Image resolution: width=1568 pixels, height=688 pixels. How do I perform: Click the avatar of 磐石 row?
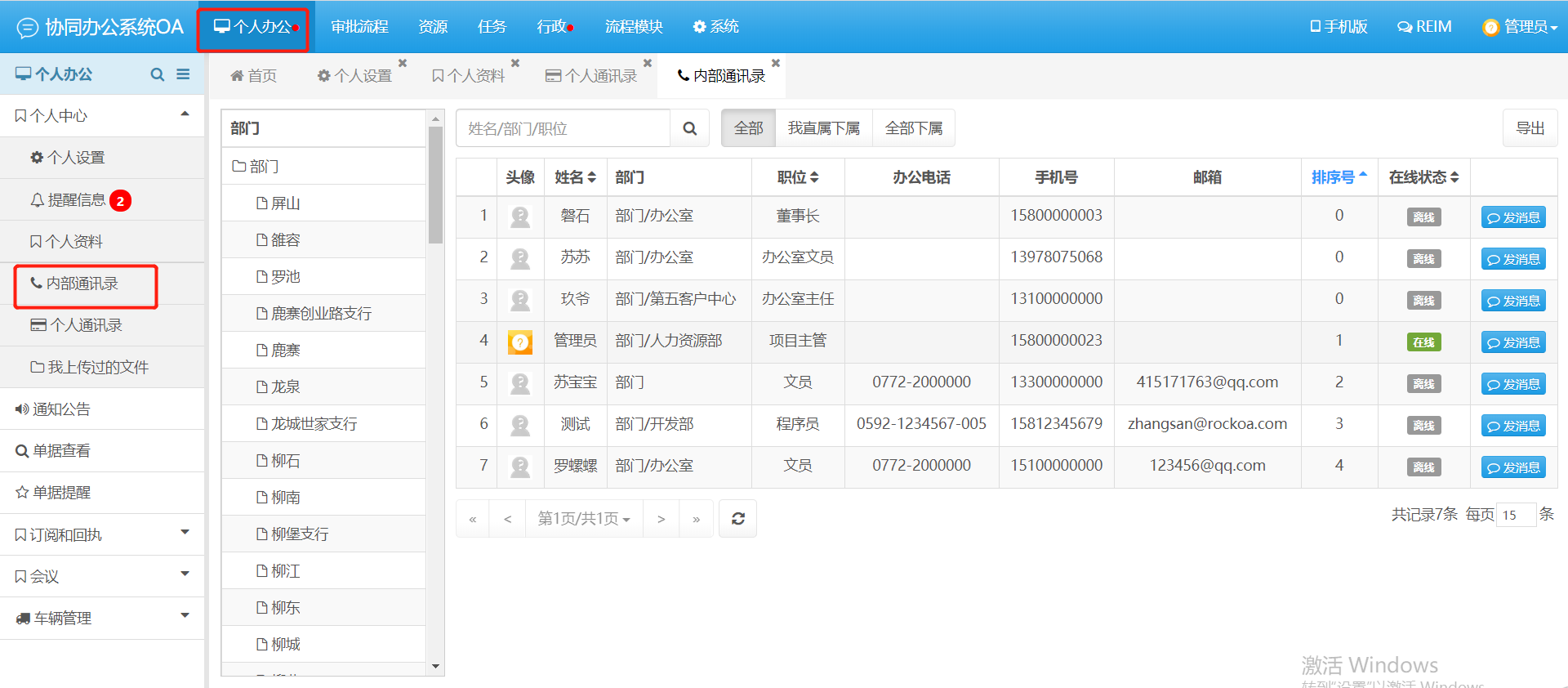520,217
